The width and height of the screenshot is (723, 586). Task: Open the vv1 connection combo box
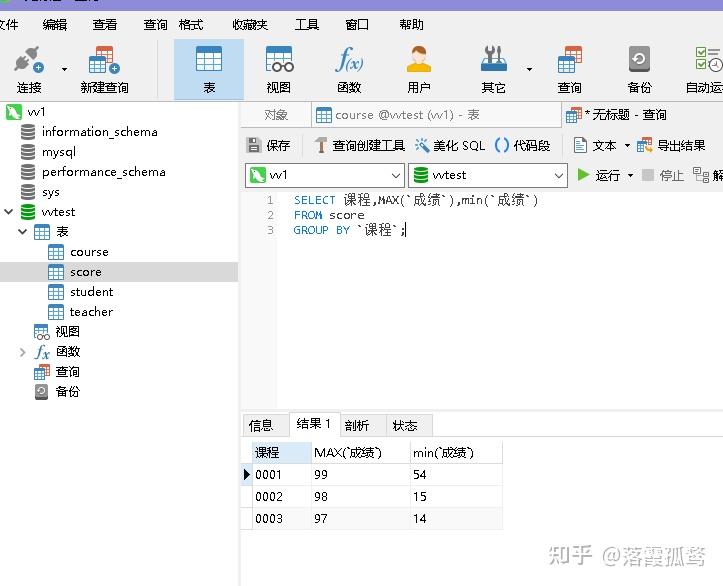(x=325, y=175)
